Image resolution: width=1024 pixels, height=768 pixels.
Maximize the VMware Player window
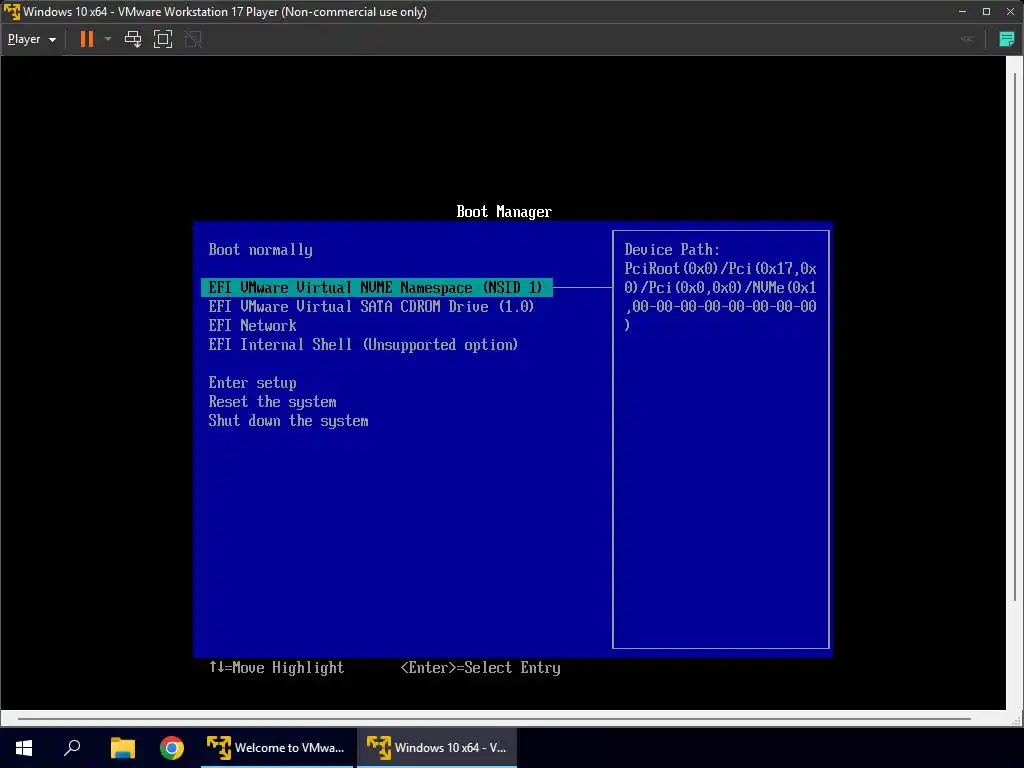click(986, 12)
